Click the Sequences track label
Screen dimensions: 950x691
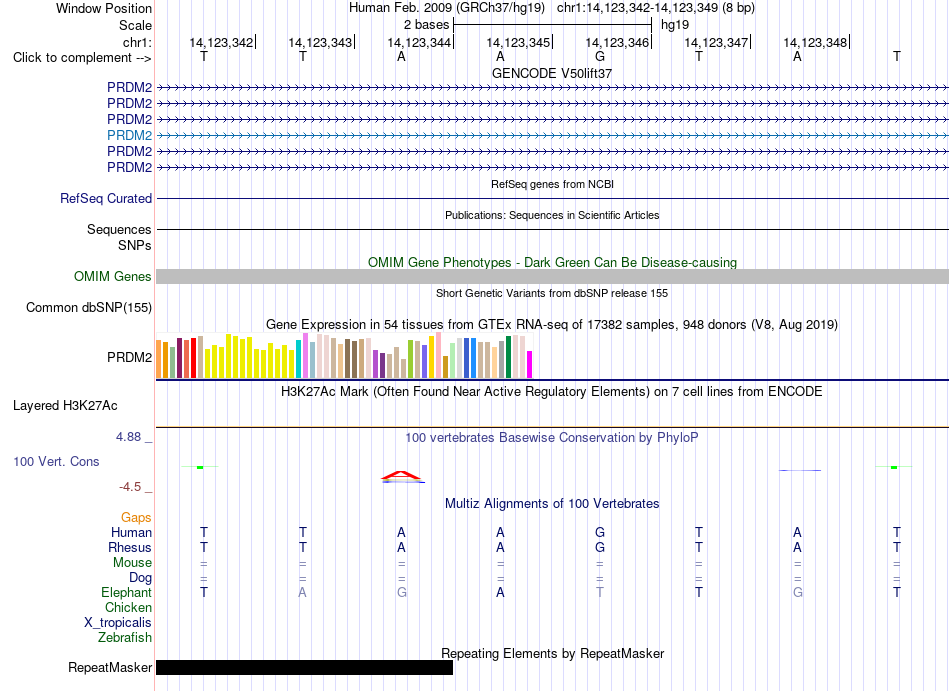[119, 230]
